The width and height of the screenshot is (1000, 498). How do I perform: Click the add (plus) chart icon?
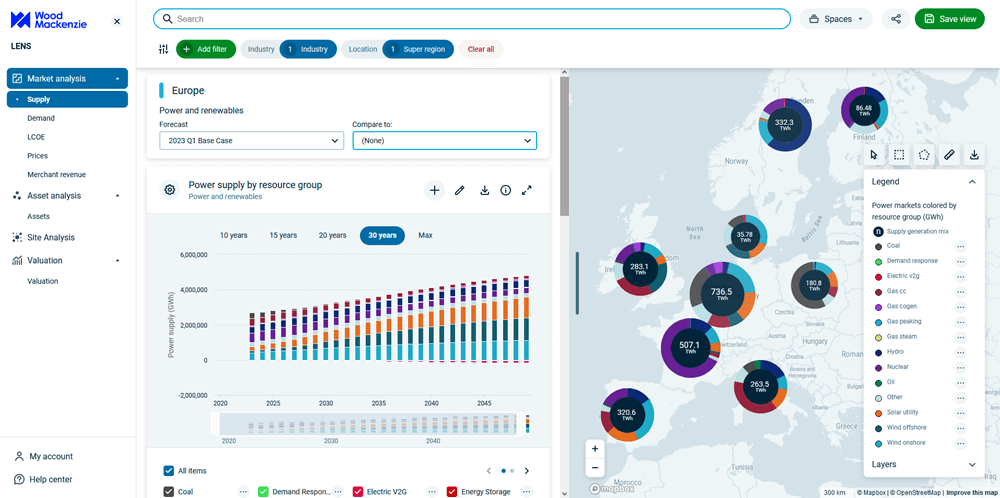(x=434, y=190)
